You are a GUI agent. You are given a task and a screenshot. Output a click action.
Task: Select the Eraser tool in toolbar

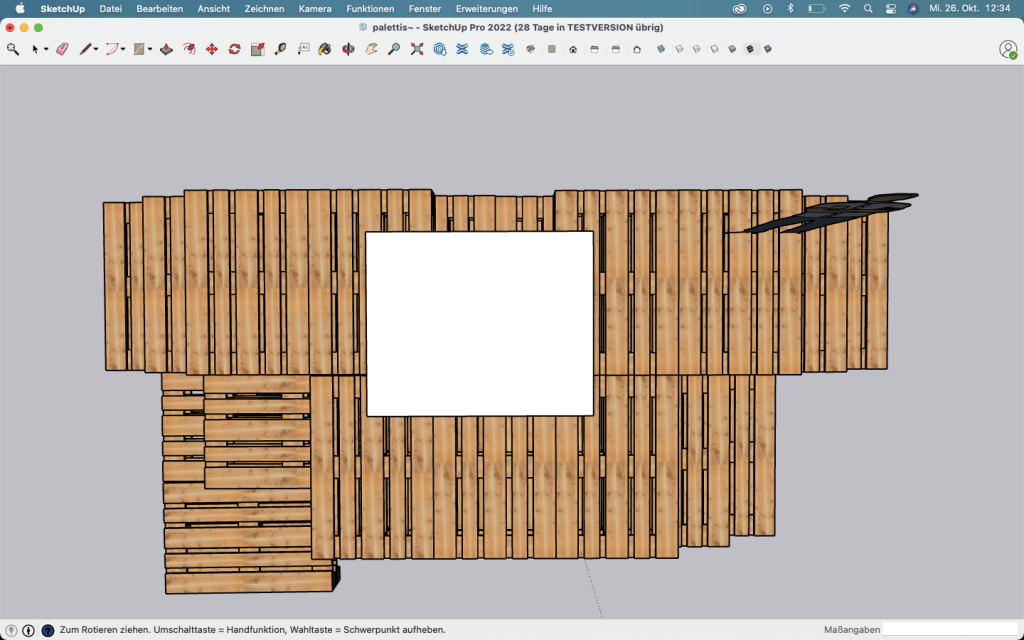[x=62, y=48]
